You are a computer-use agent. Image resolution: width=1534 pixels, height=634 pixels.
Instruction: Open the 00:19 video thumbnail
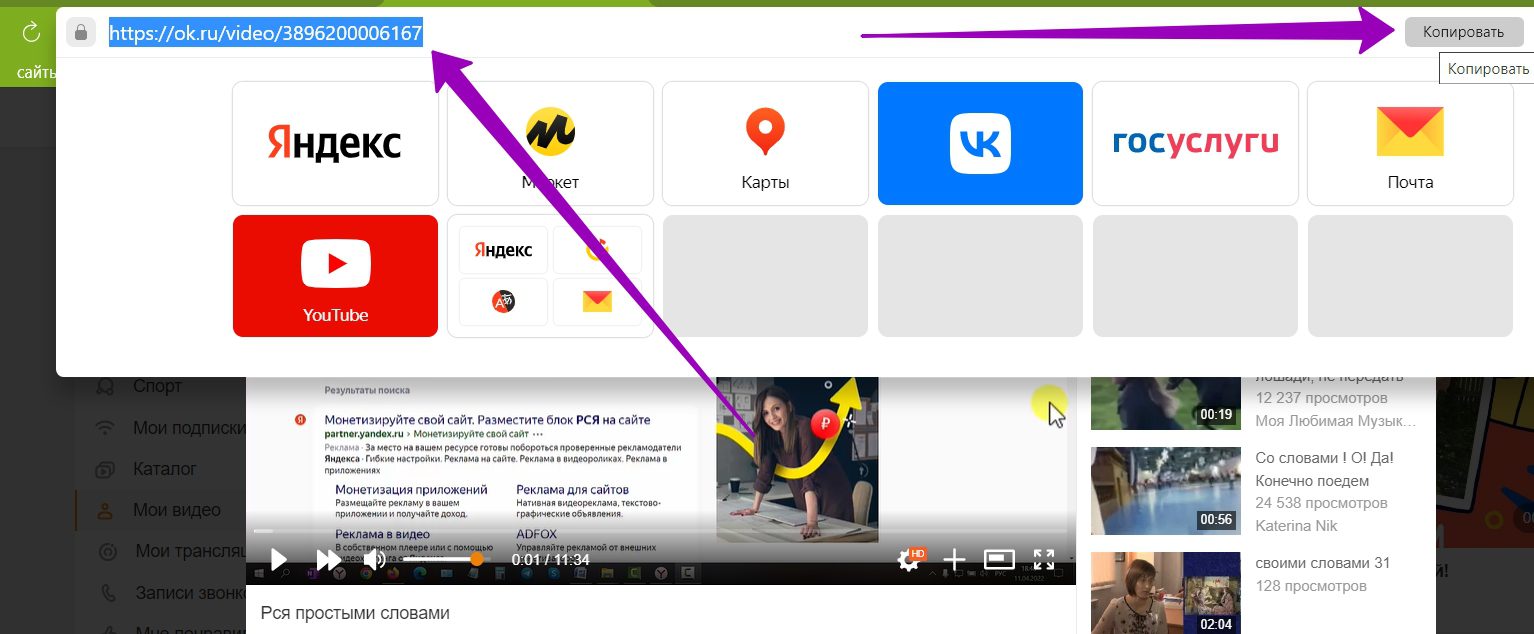1165,403
